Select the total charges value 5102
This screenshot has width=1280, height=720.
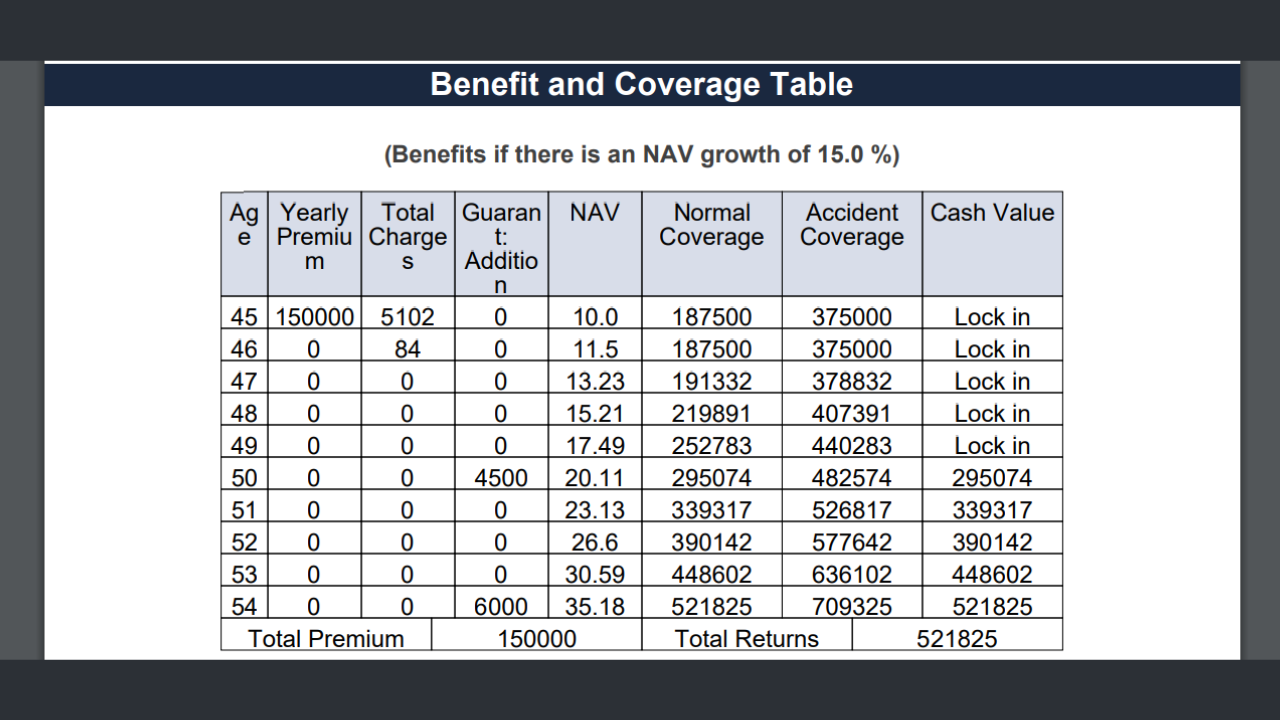(x=407, y=317)
